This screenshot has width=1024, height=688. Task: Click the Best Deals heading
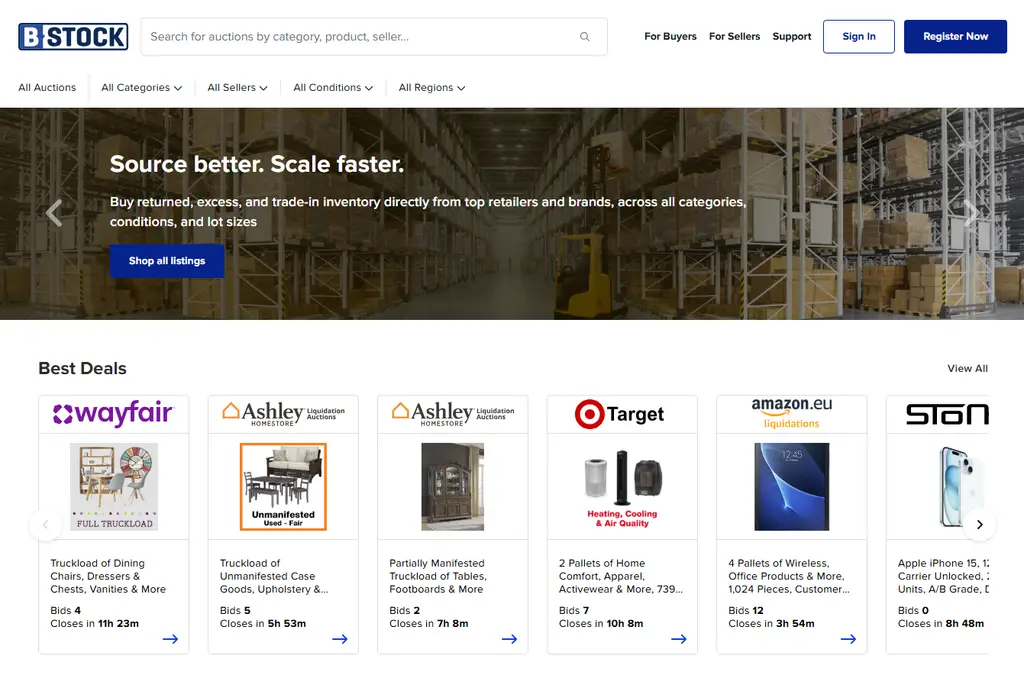[82, 368]
